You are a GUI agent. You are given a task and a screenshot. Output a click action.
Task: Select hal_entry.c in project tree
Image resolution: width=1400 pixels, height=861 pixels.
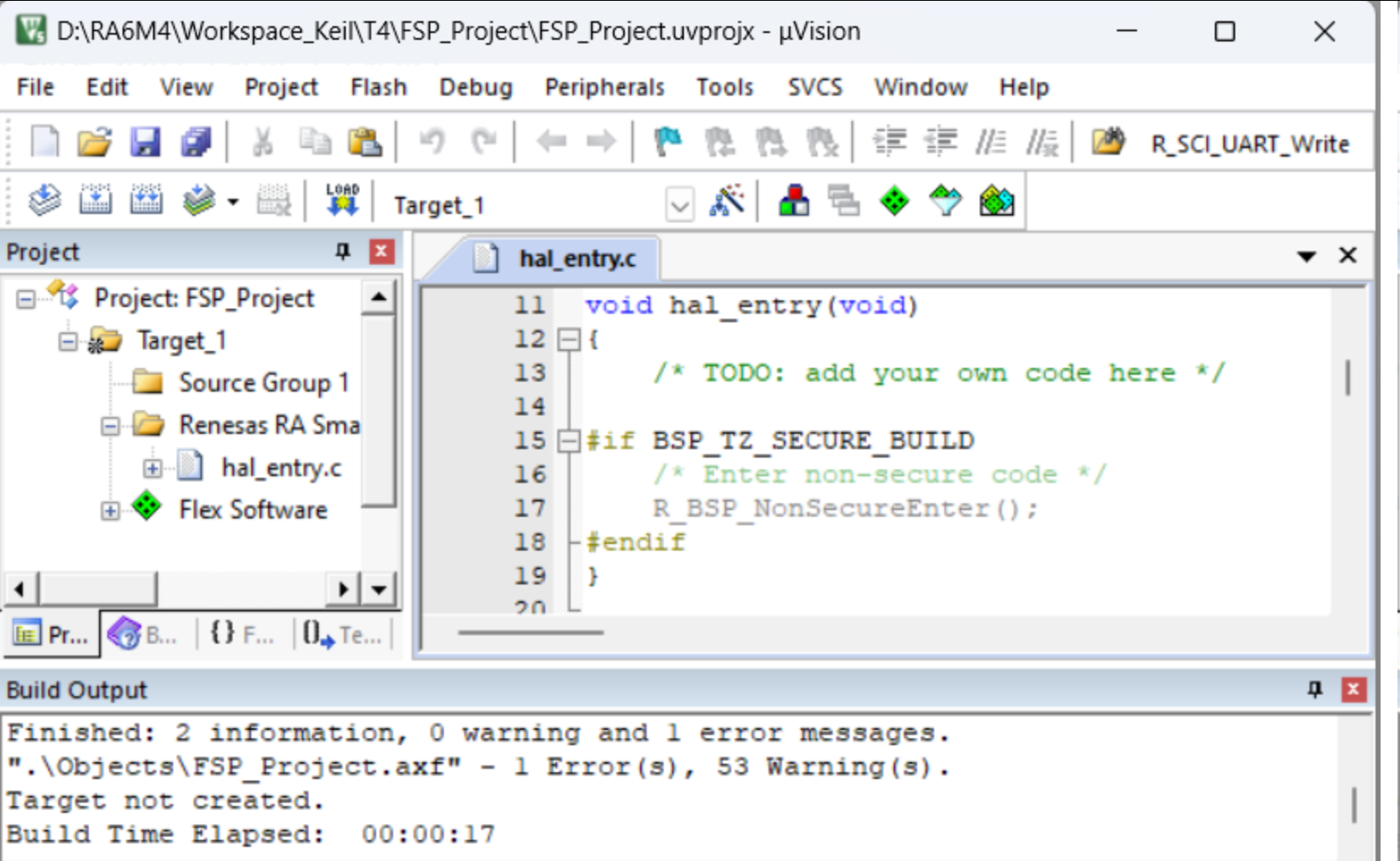tap(281, 468)
